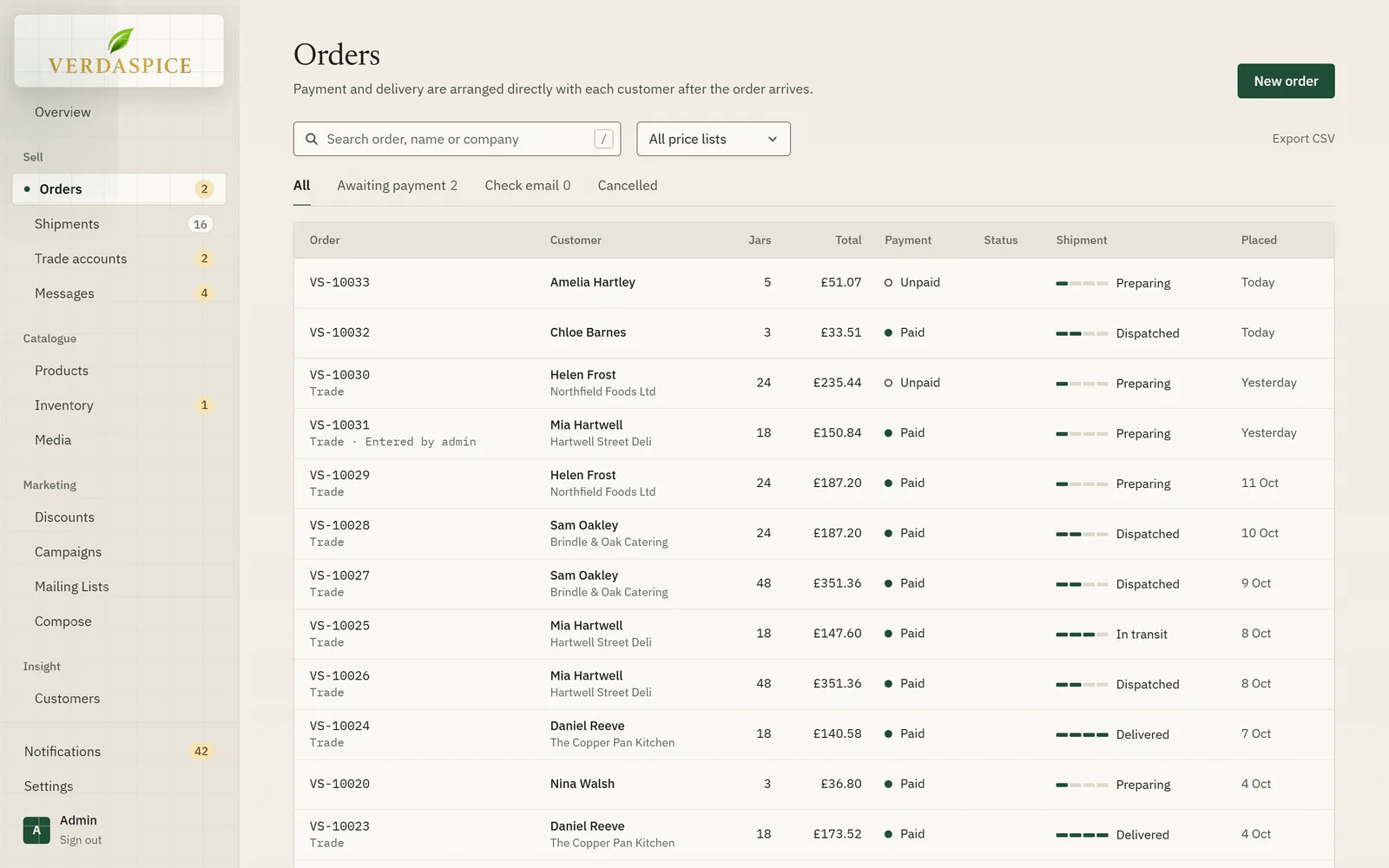
Task: Click the Customer column header
Action: coord(576,240)
